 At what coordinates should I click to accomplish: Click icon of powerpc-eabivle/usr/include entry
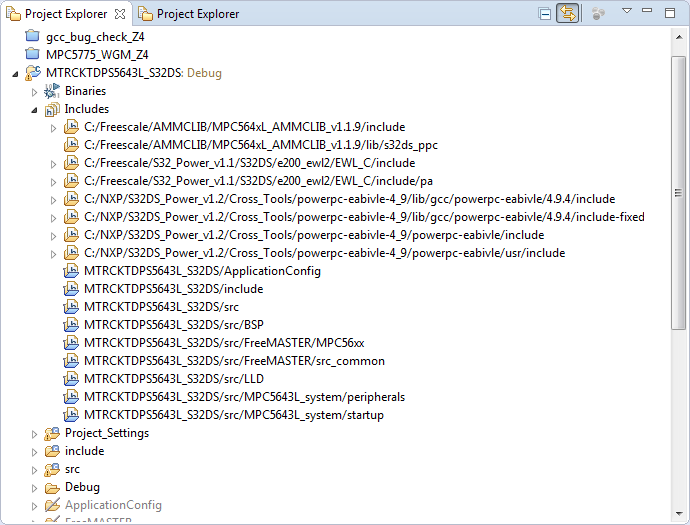[71, 253]
